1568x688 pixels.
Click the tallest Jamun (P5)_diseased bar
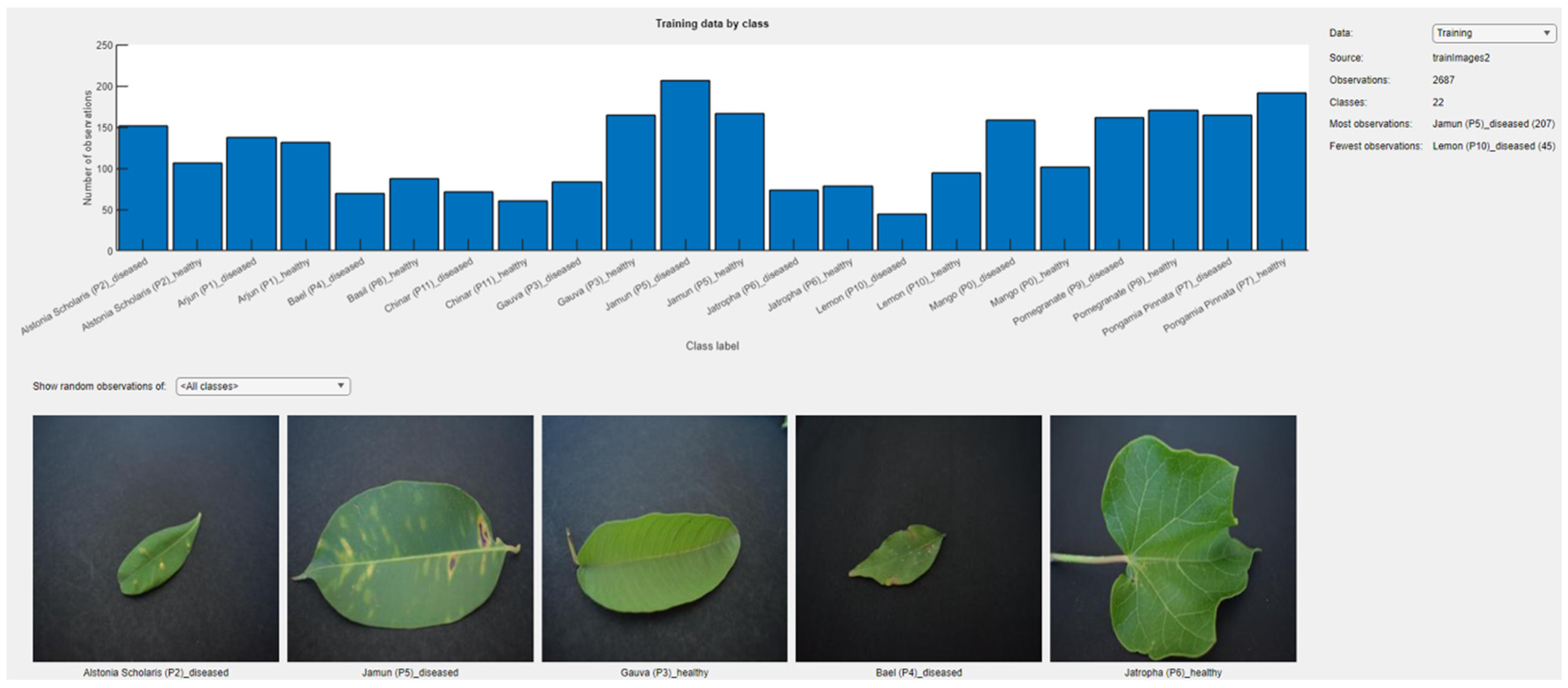pos(685,166)
